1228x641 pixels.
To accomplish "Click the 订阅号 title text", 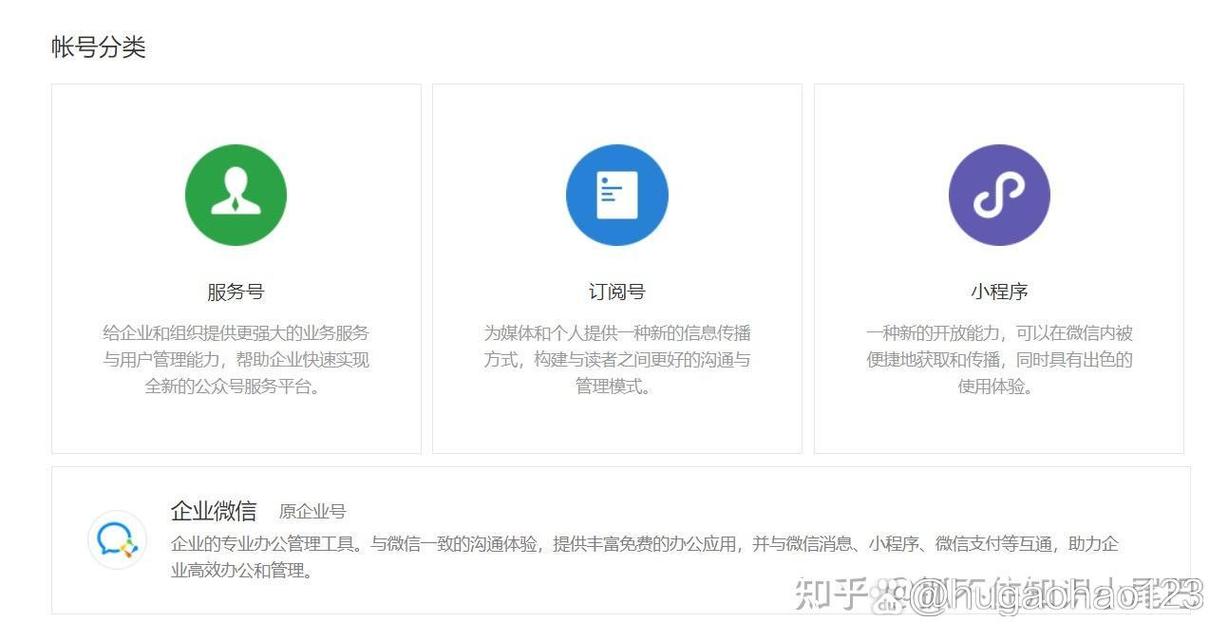I will pos(617,291).
